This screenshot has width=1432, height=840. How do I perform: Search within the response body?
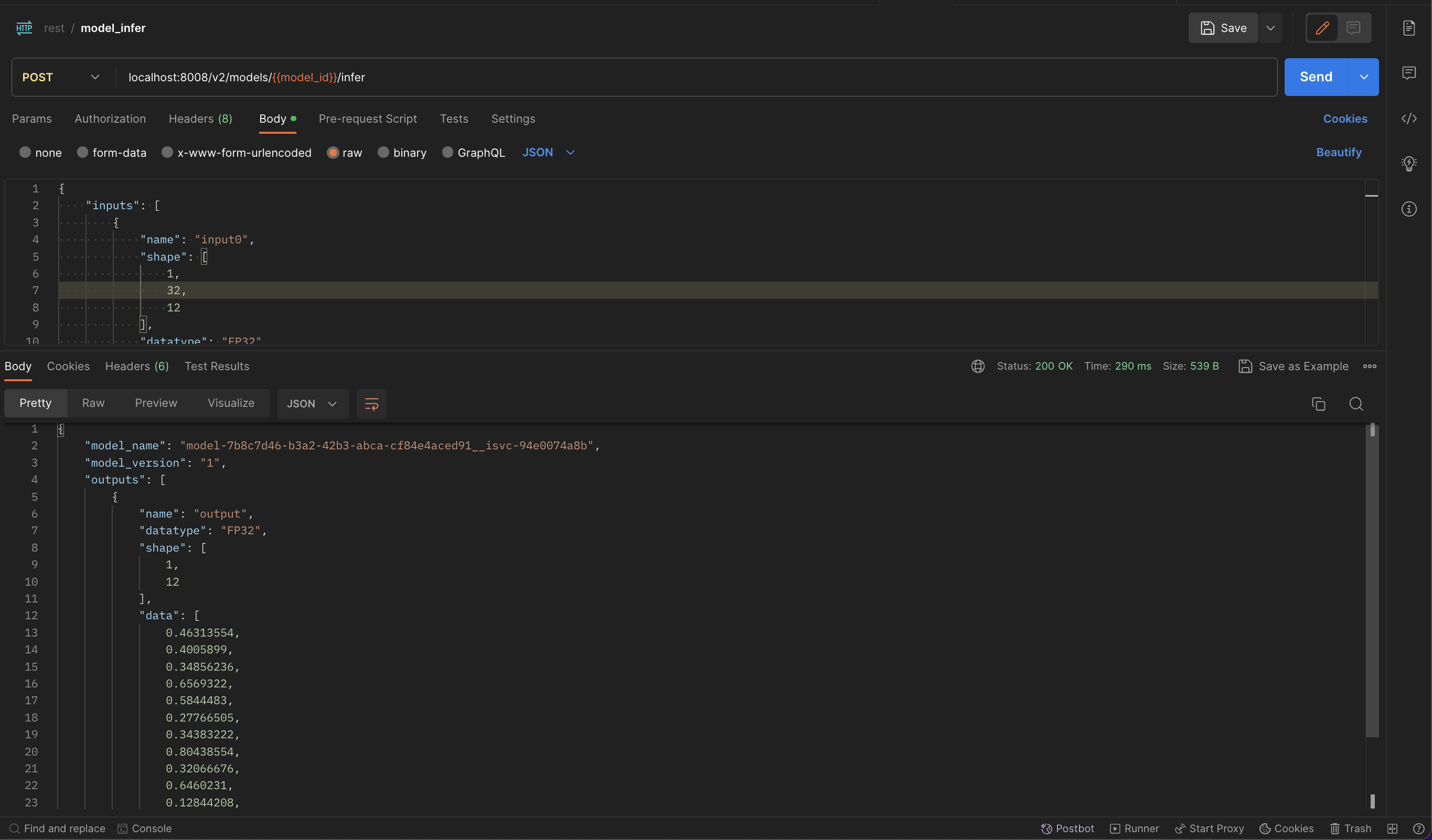click(x=1356, y=404)
